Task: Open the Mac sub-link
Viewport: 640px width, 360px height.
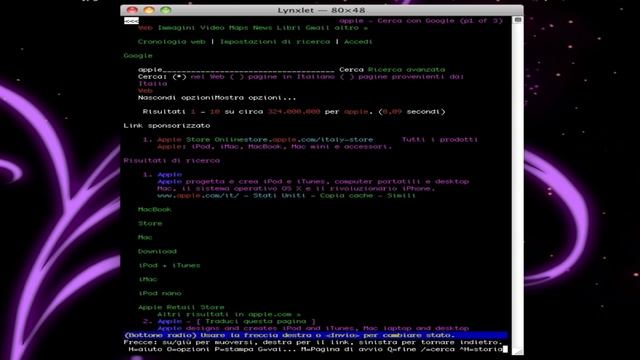Action: coord(145,238)
